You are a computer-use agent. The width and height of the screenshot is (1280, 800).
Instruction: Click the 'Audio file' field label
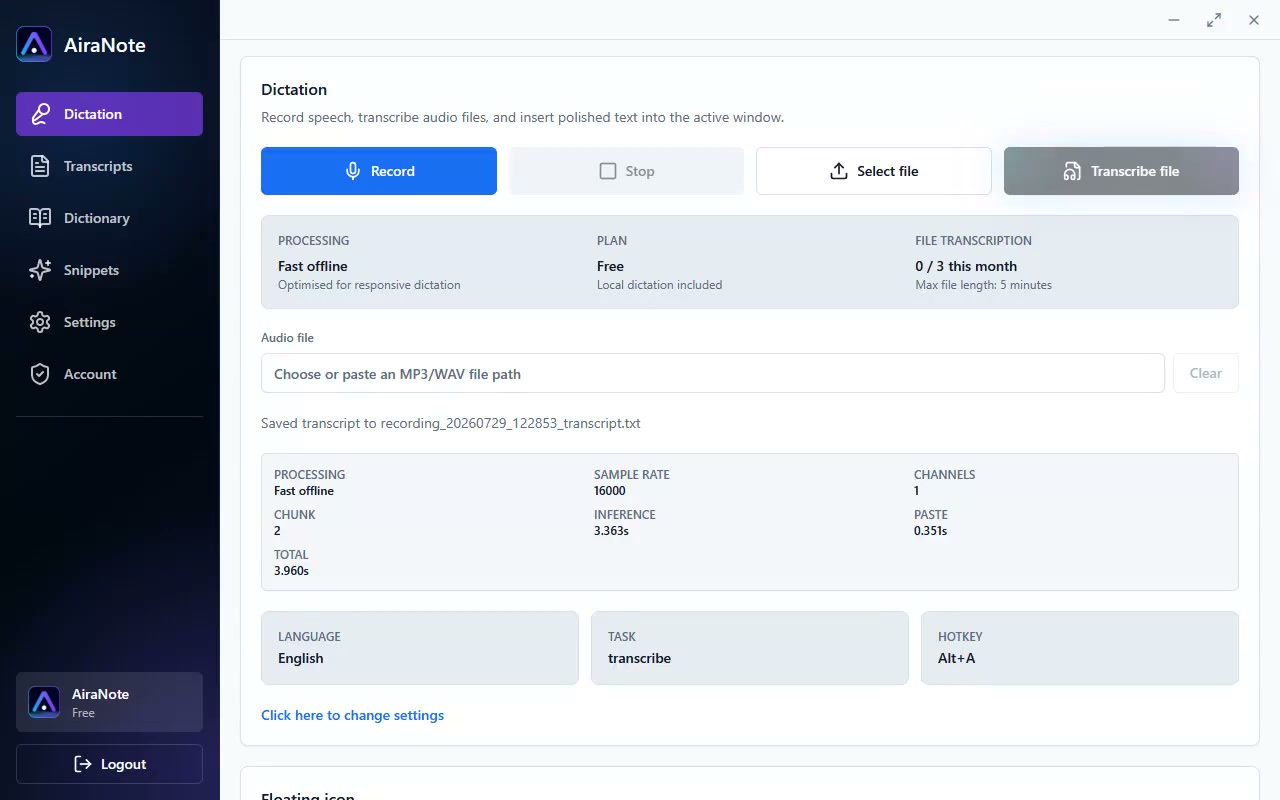coord(287,338)
